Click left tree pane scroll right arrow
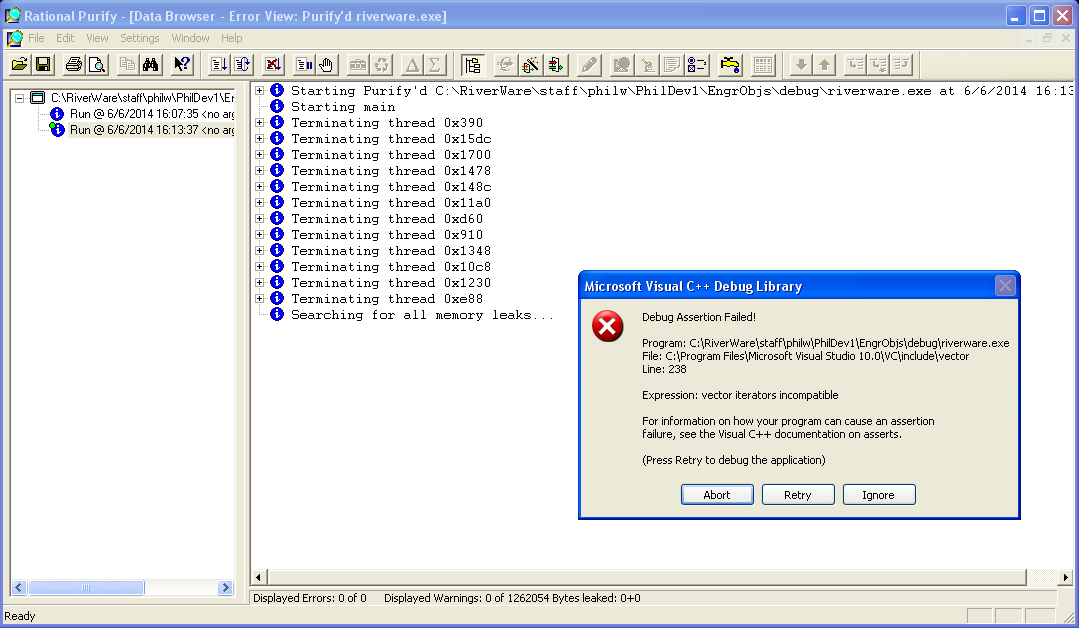Screen dimensions: 1079x628 tap(225, 587)
